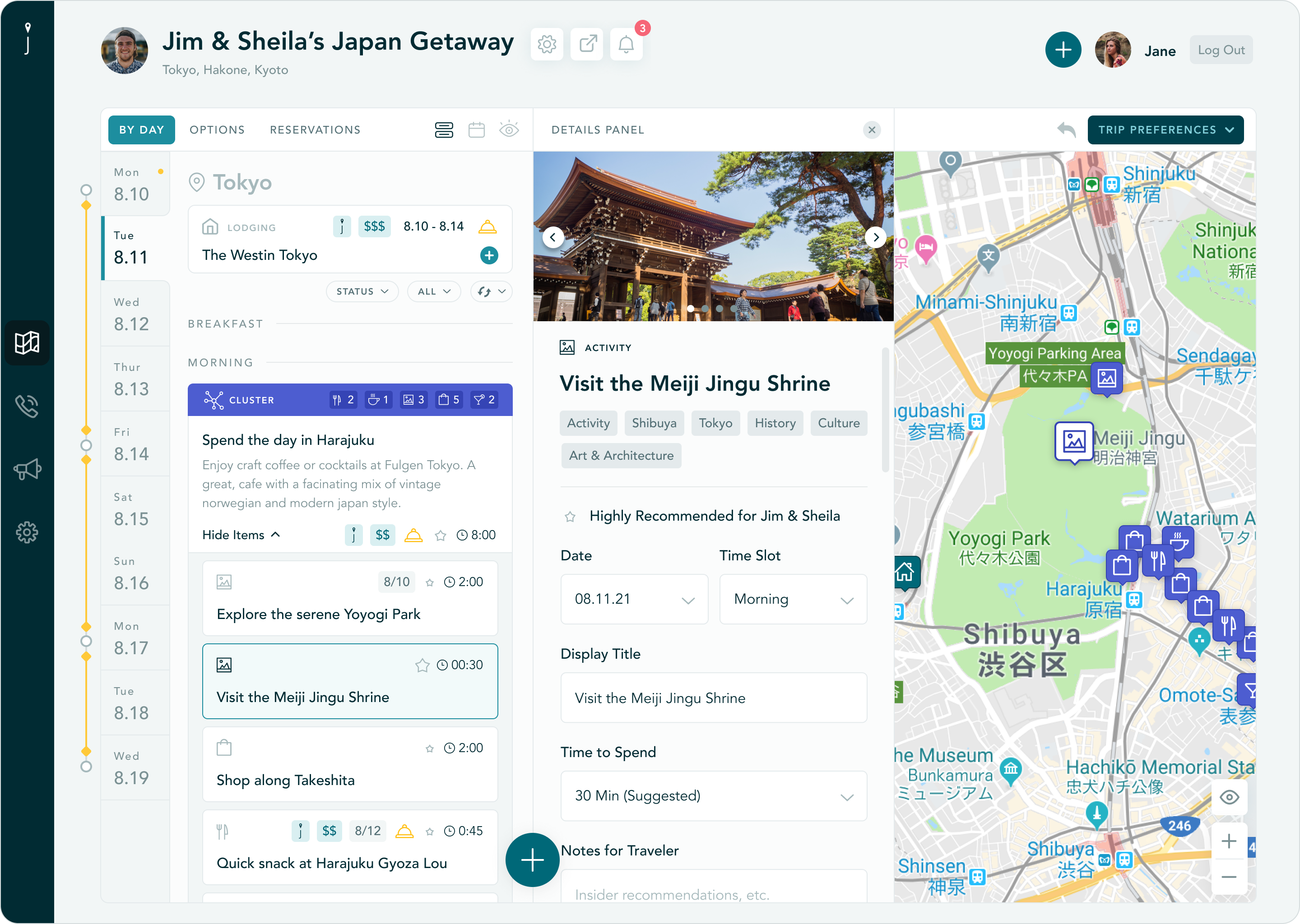Toggle the eye preview icon in the toolbar

509,130
